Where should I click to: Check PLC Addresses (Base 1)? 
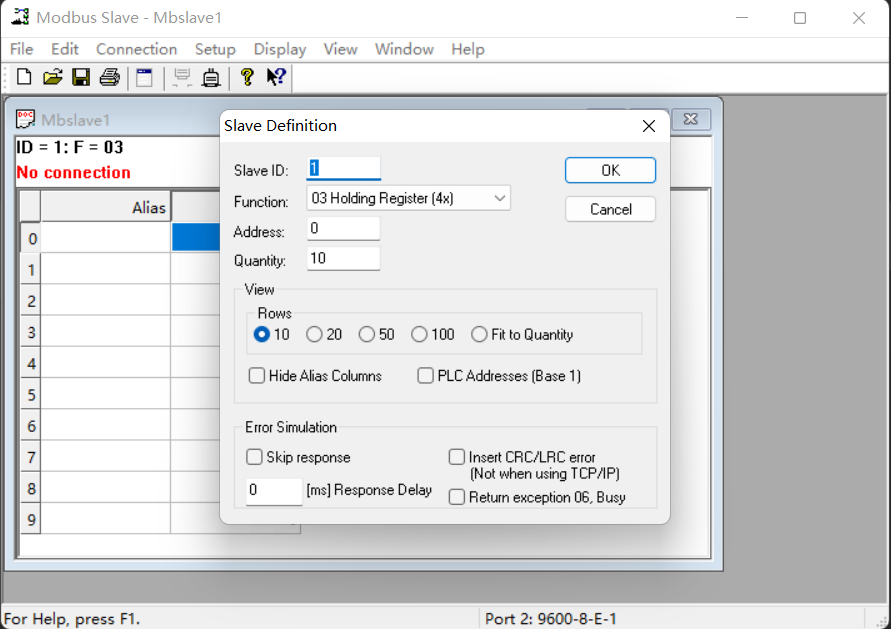coord(426,375)
